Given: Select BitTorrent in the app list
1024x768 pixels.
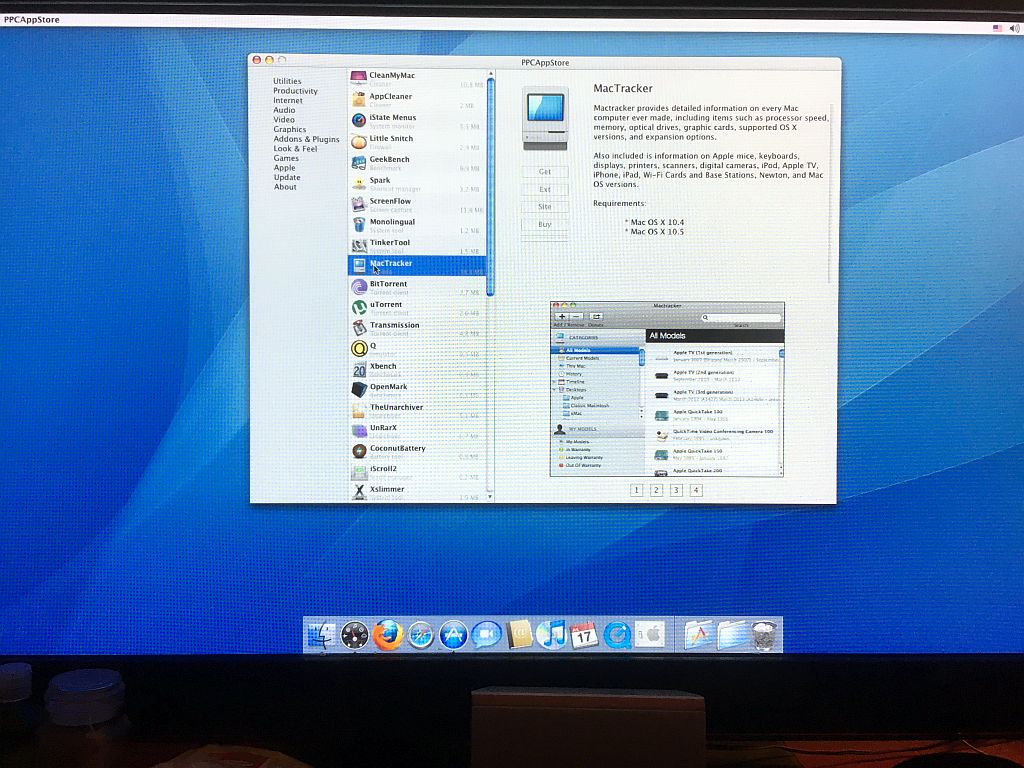Looking at the screenshot, I should tap(417, 287).
